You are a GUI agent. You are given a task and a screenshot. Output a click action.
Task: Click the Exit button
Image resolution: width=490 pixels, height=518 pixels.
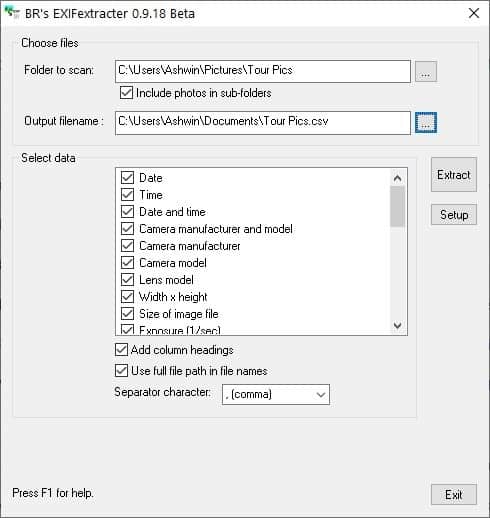(x=454, y=495)
